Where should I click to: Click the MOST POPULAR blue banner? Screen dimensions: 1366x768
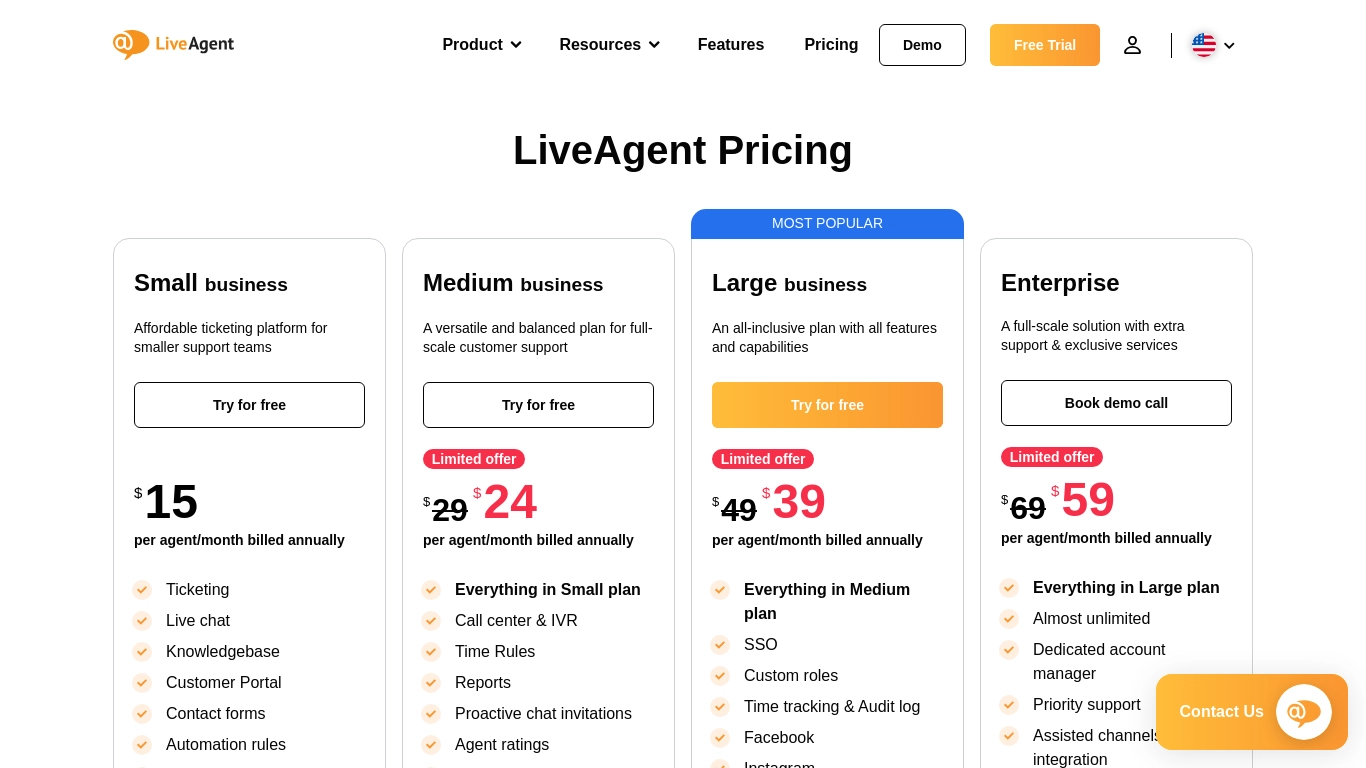(x=827, y=224)
